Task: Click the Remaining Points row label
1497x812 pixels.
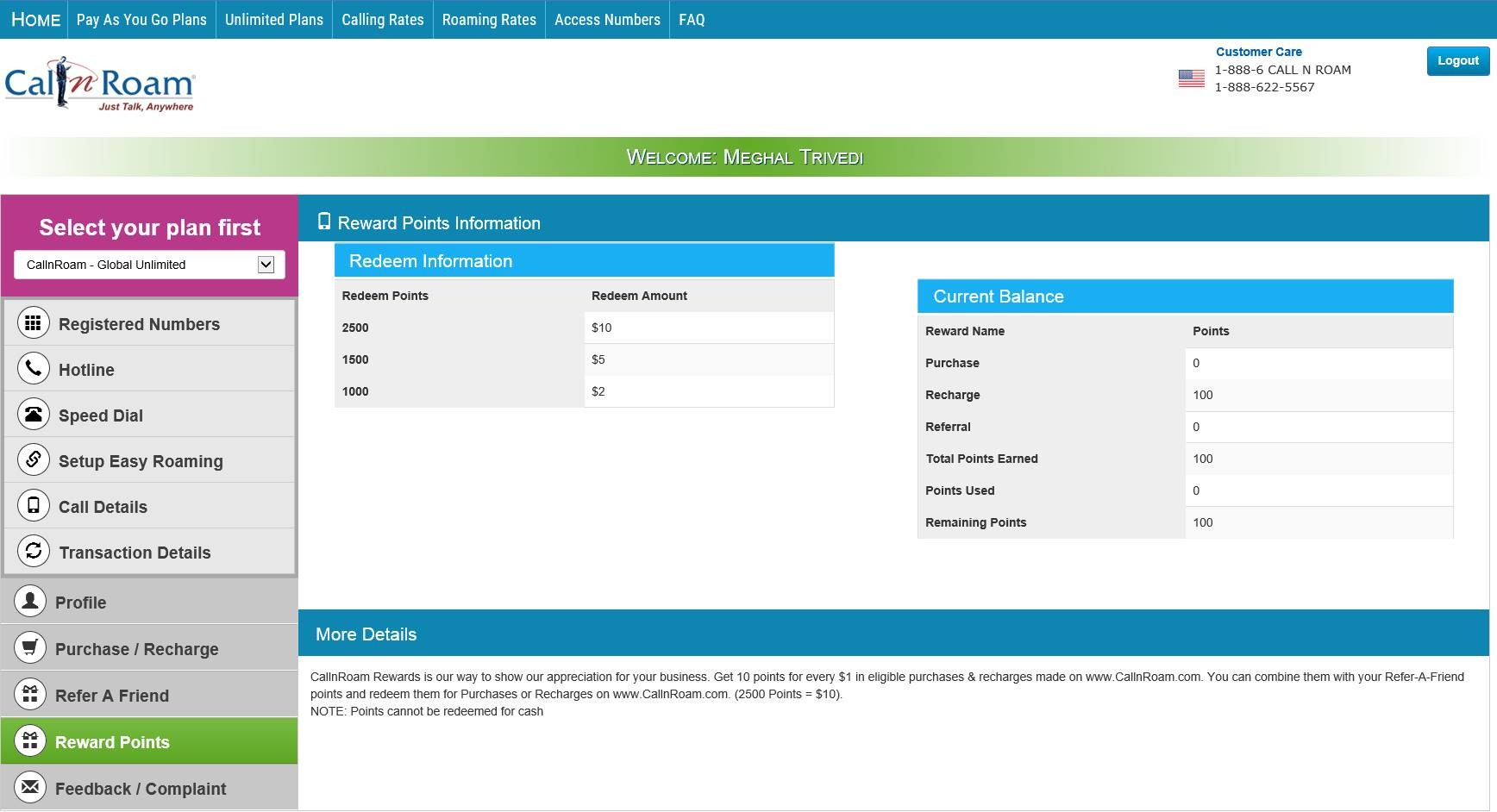Action: click(x=975, y=522)
